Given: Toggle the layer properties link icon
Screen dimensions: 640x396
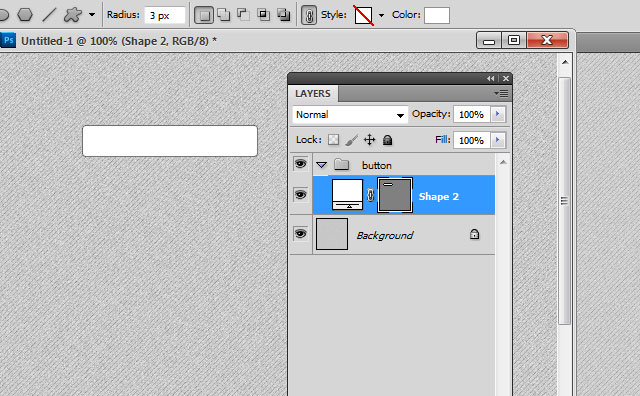Looking at the screenshot, I should [x=309, y=16].
